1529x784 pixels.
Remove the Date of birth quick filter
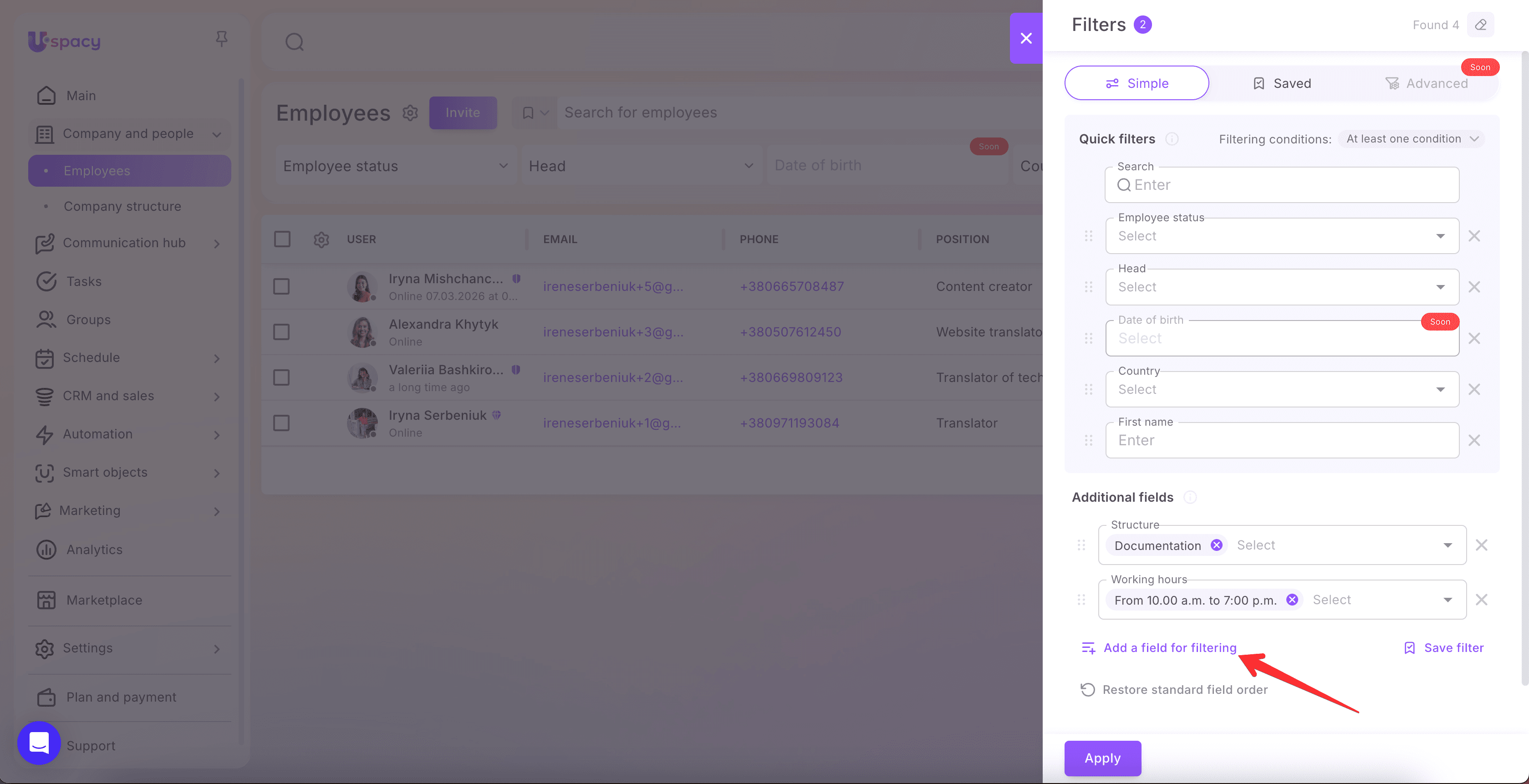tap(1474, 338)
